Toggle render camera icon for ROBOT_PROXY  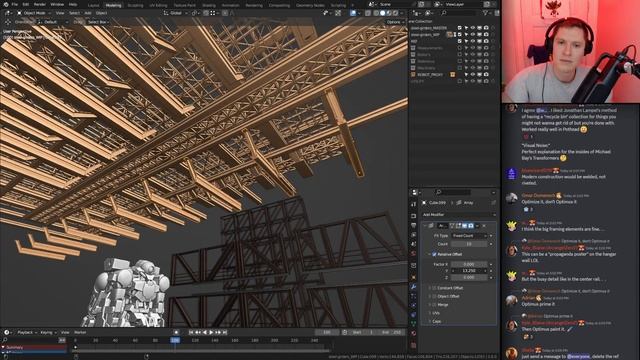click(x=486, y=75)
